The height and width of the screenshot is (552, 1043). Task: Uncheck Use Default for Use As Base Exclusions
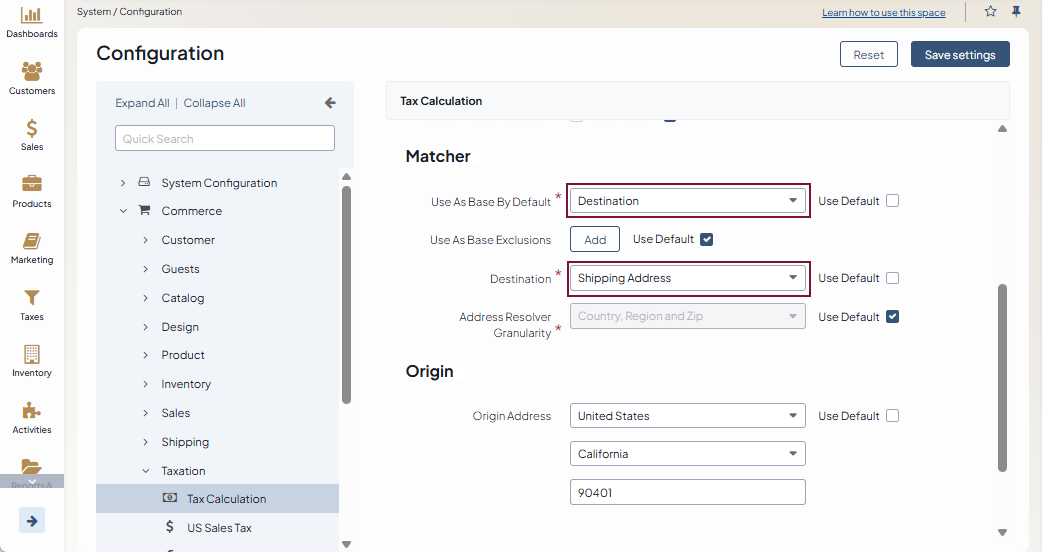707,240
